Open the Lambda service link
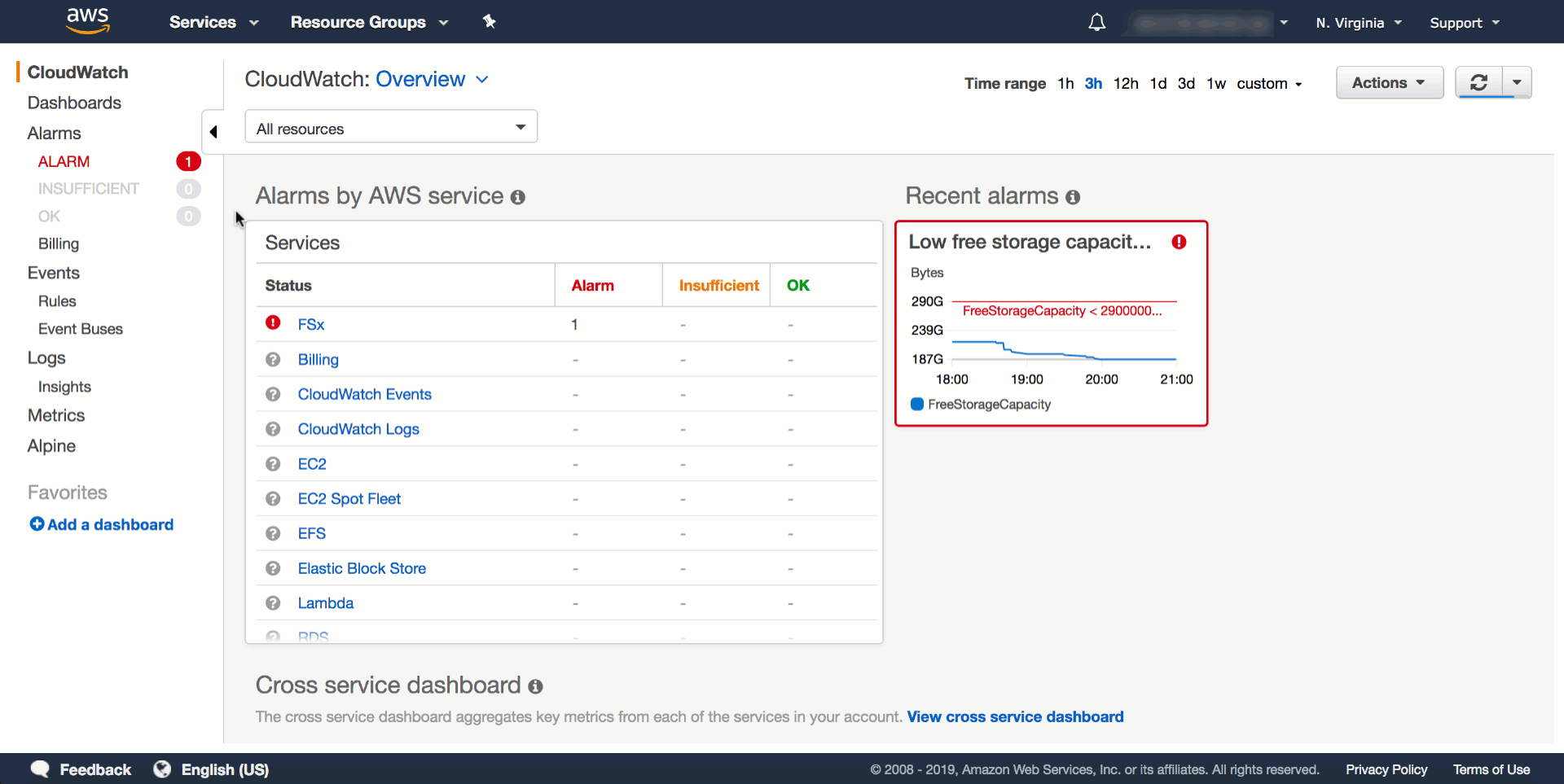 (x=326, y=603)
